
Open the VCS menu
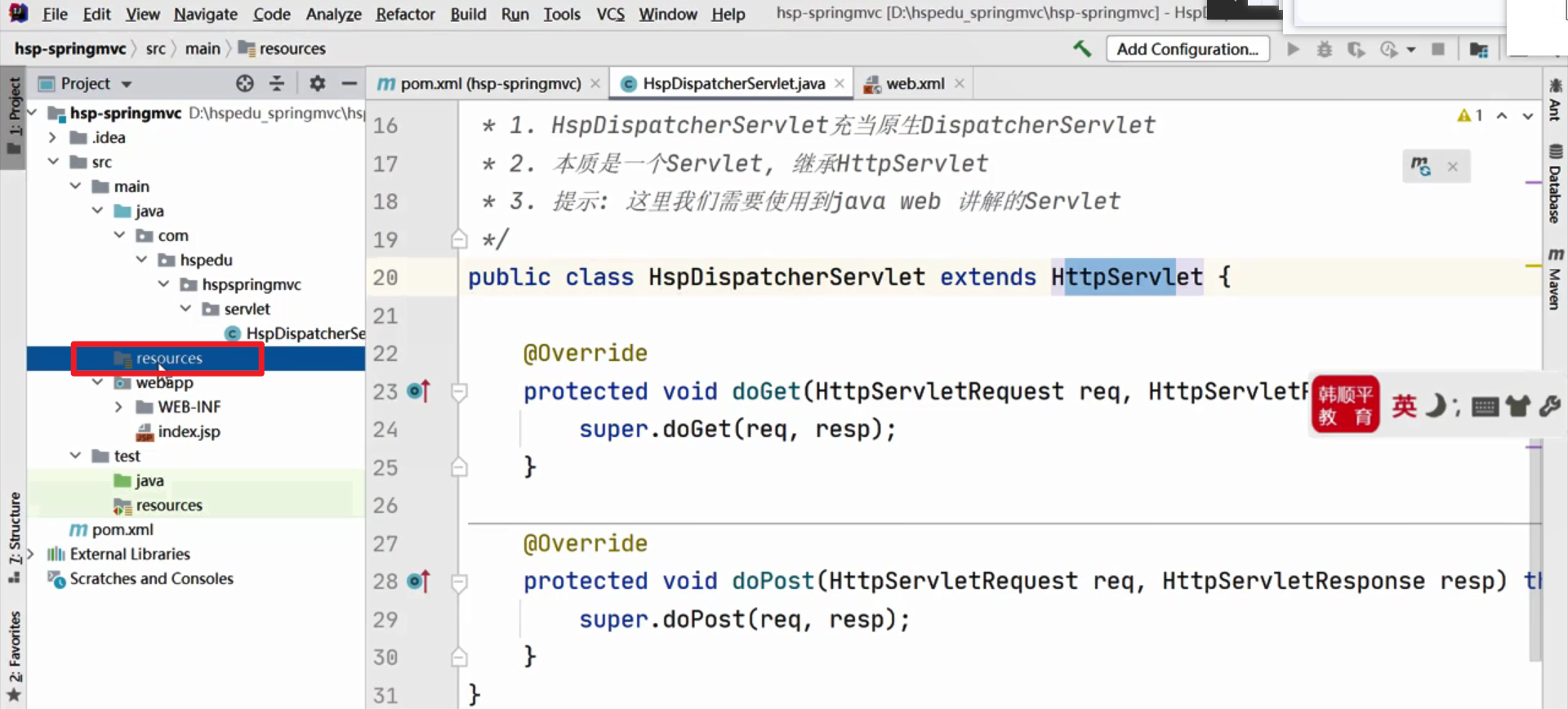(x=610, y=14)
